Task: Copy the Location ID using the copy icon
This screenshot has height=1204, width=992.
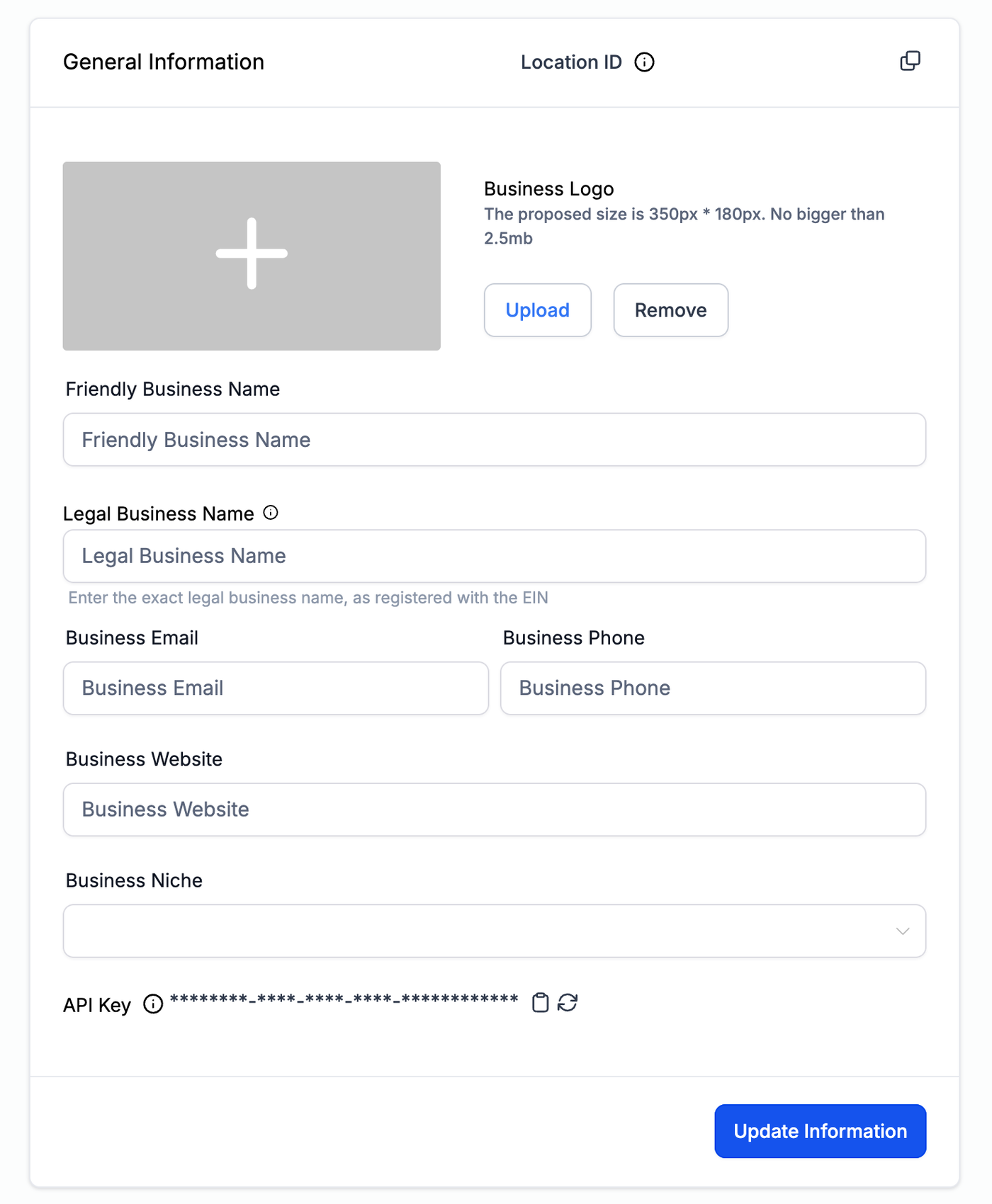Action: click(910, 61)
